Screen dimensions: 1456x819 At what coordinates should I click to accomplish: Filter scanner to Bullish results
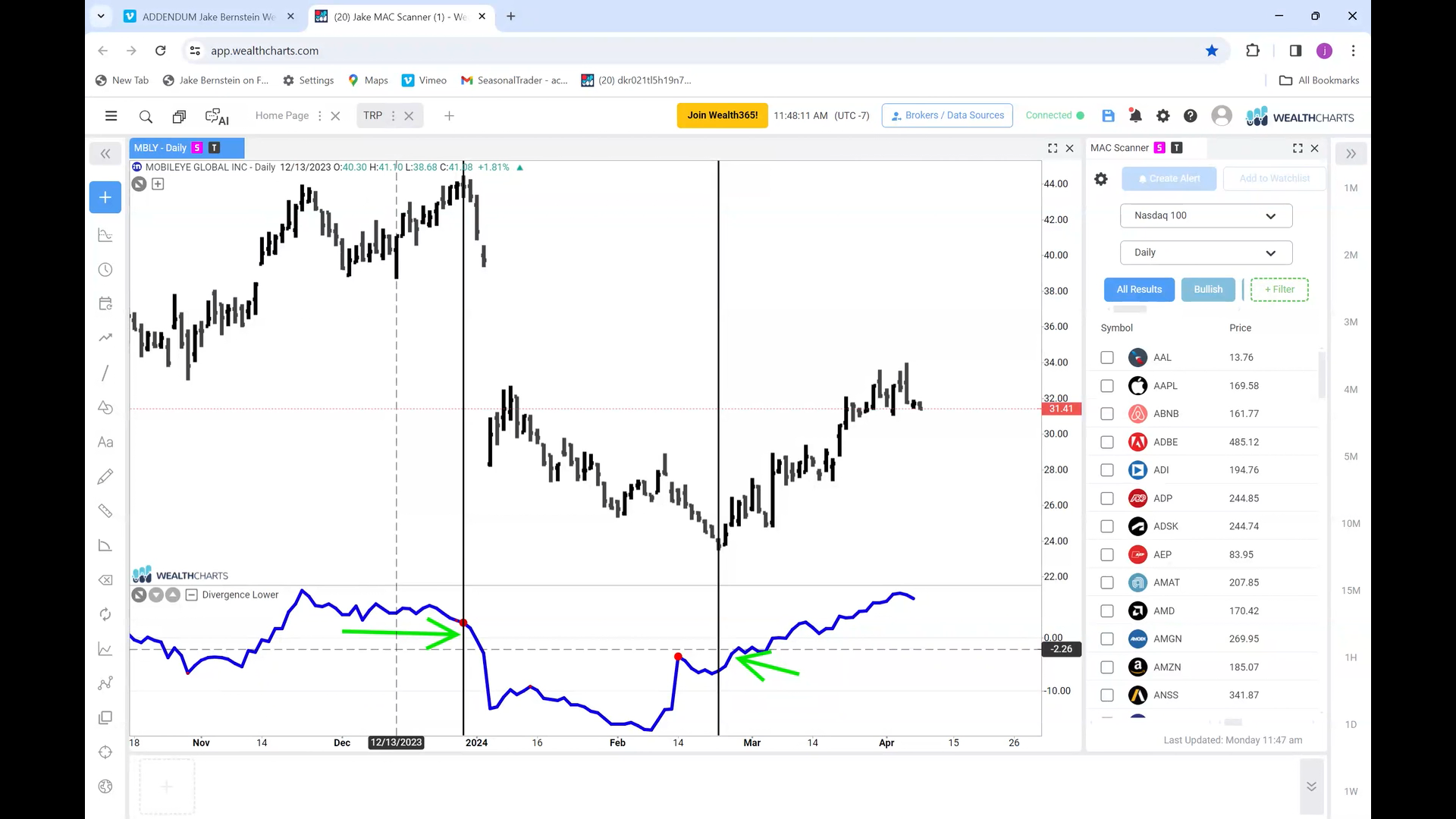pos(1208,290)
